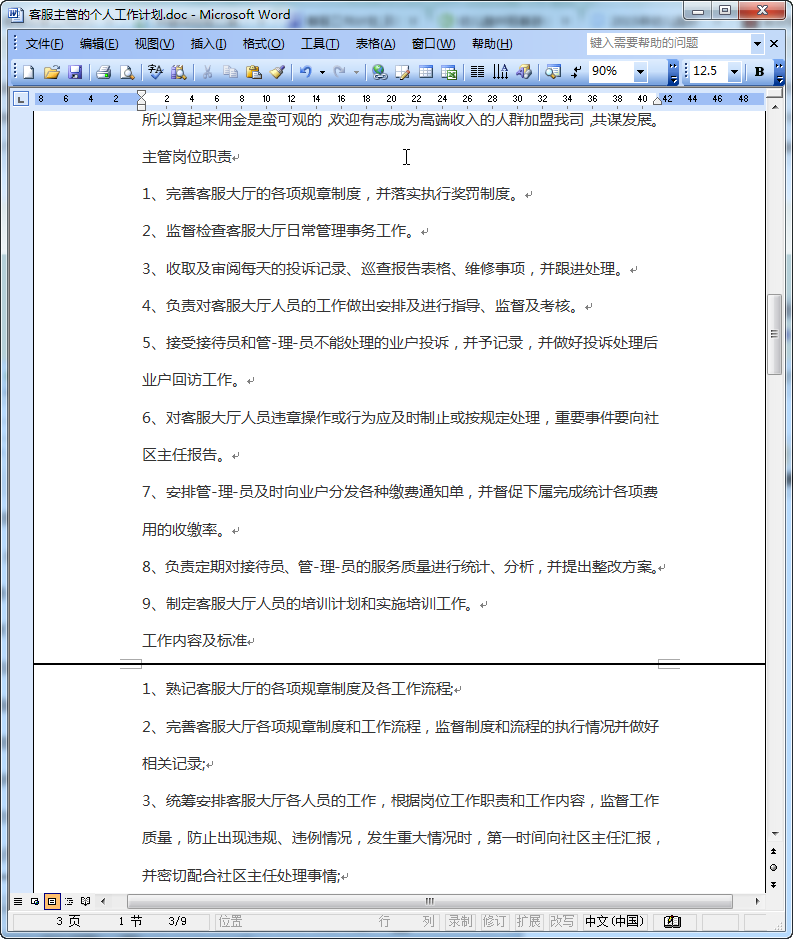This screenshot has height=939, width=793.
Task: Expand the Undo history dropdown arrow
Action: click(322, 72)
